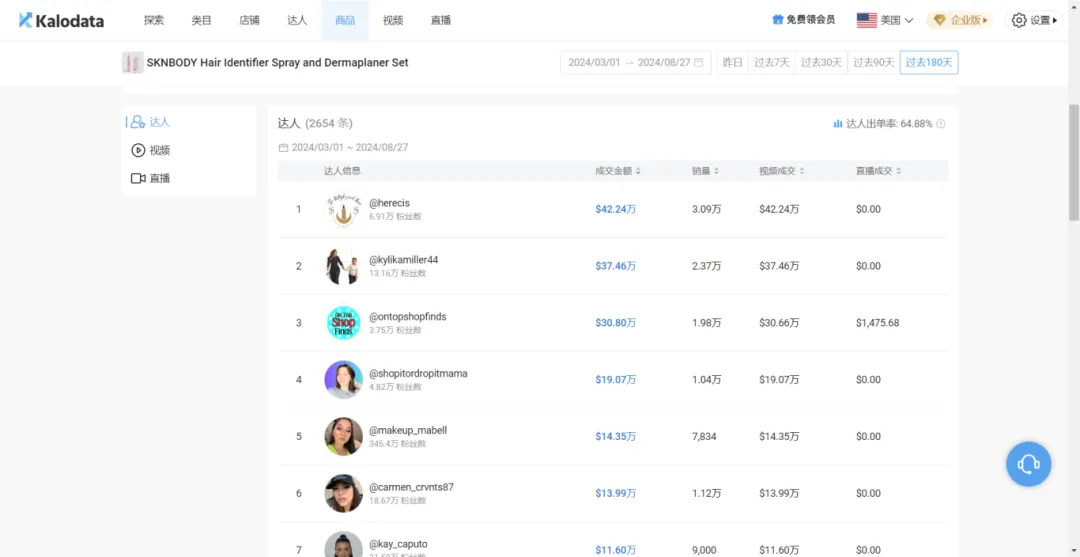
Task: Open @ontopshopfinds avatar
Action: click(343, 323)
